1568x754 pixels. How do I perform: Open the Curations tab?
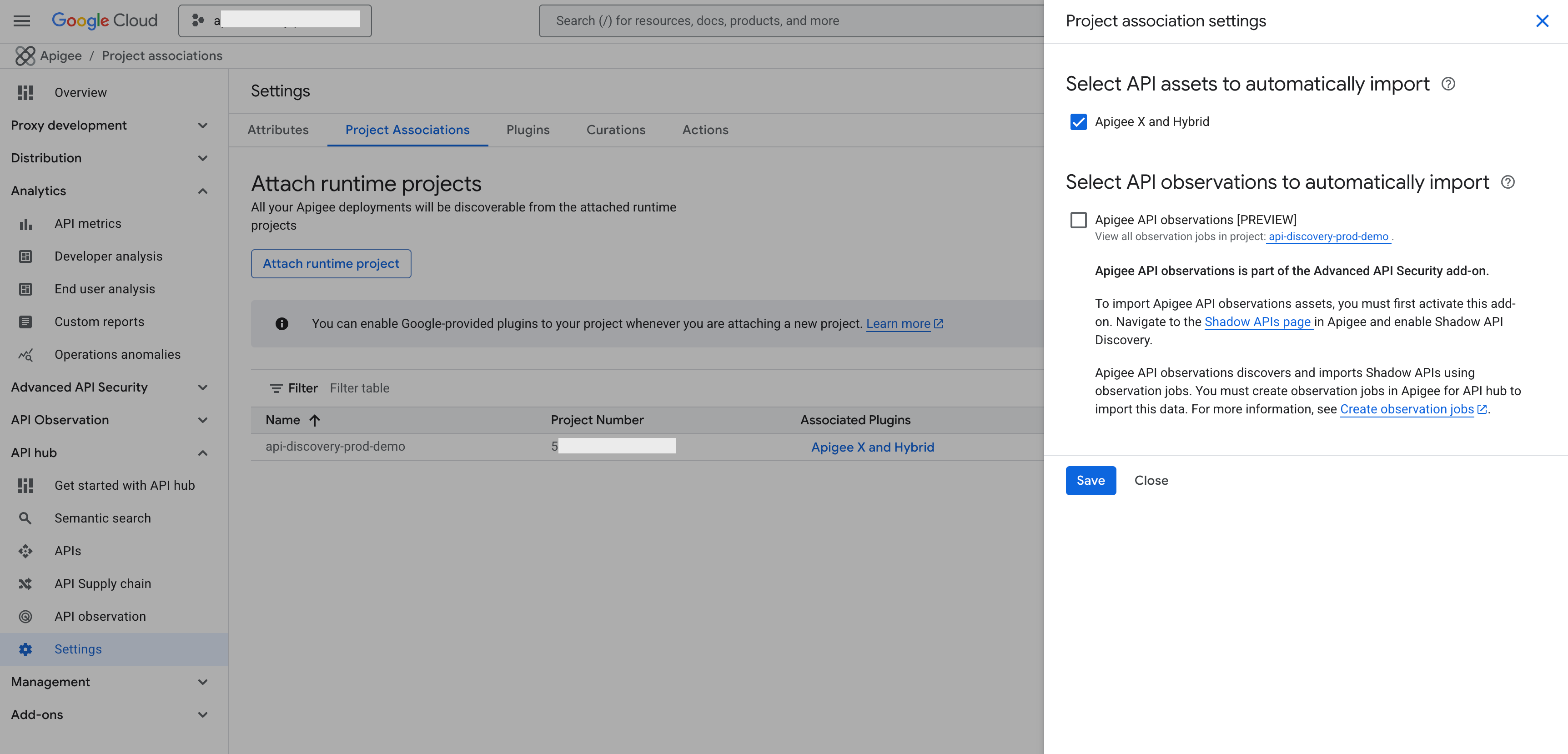[x=615, y=130]
